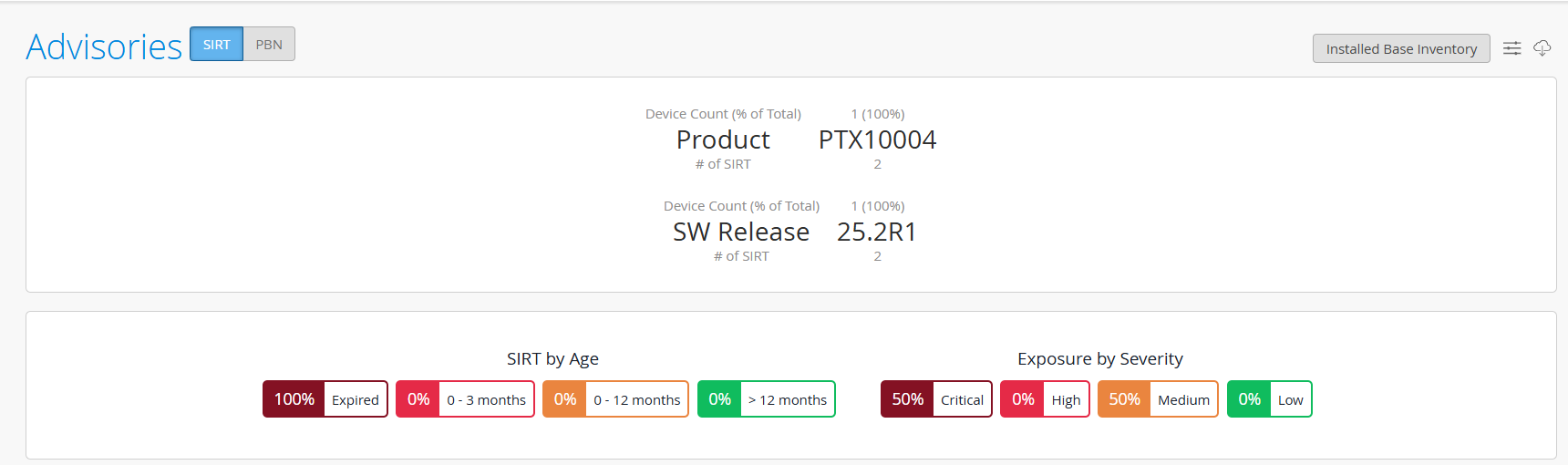Image resolution: width=1568 pixels, height=465 pixels.
Task: Click the Product label
Action: tap(723, 139)
